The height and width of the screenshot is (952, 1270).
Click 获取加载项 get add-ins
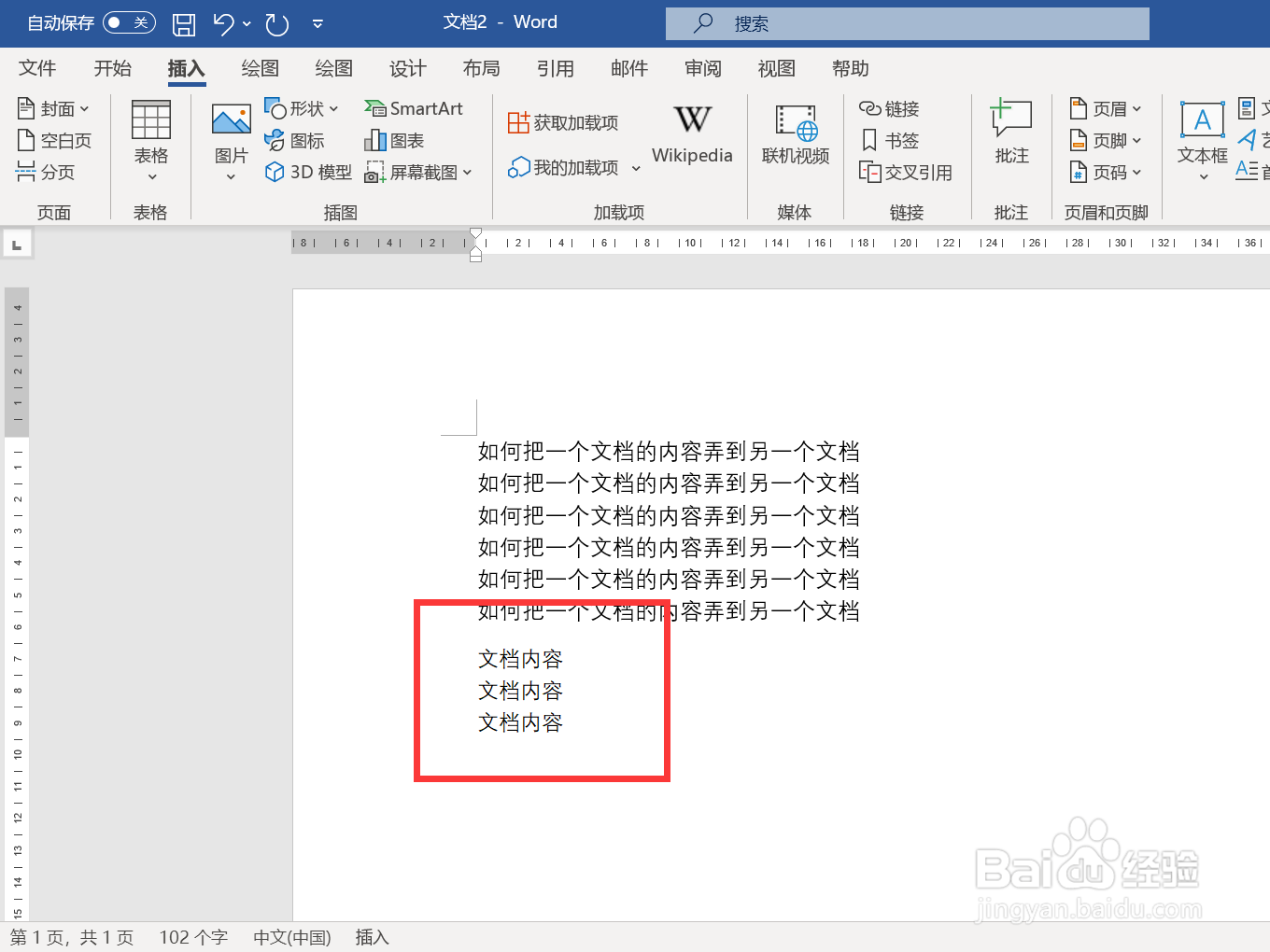click(563, 122)
